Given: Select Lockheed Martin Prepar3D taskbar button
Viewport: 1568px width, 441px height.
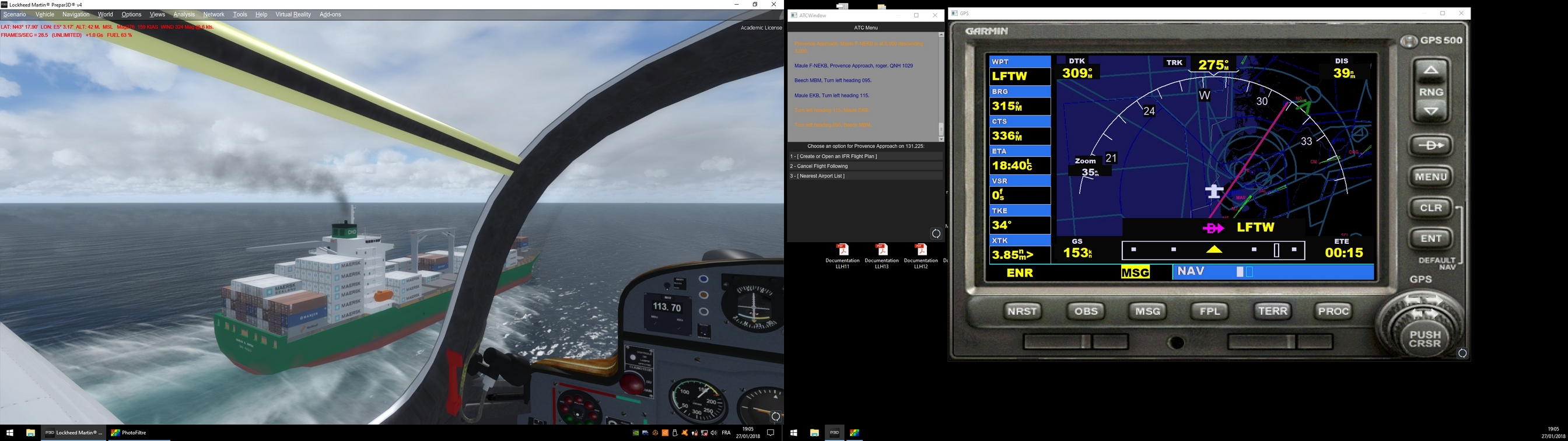Looking at the screenshot, I should click(73, 432).
